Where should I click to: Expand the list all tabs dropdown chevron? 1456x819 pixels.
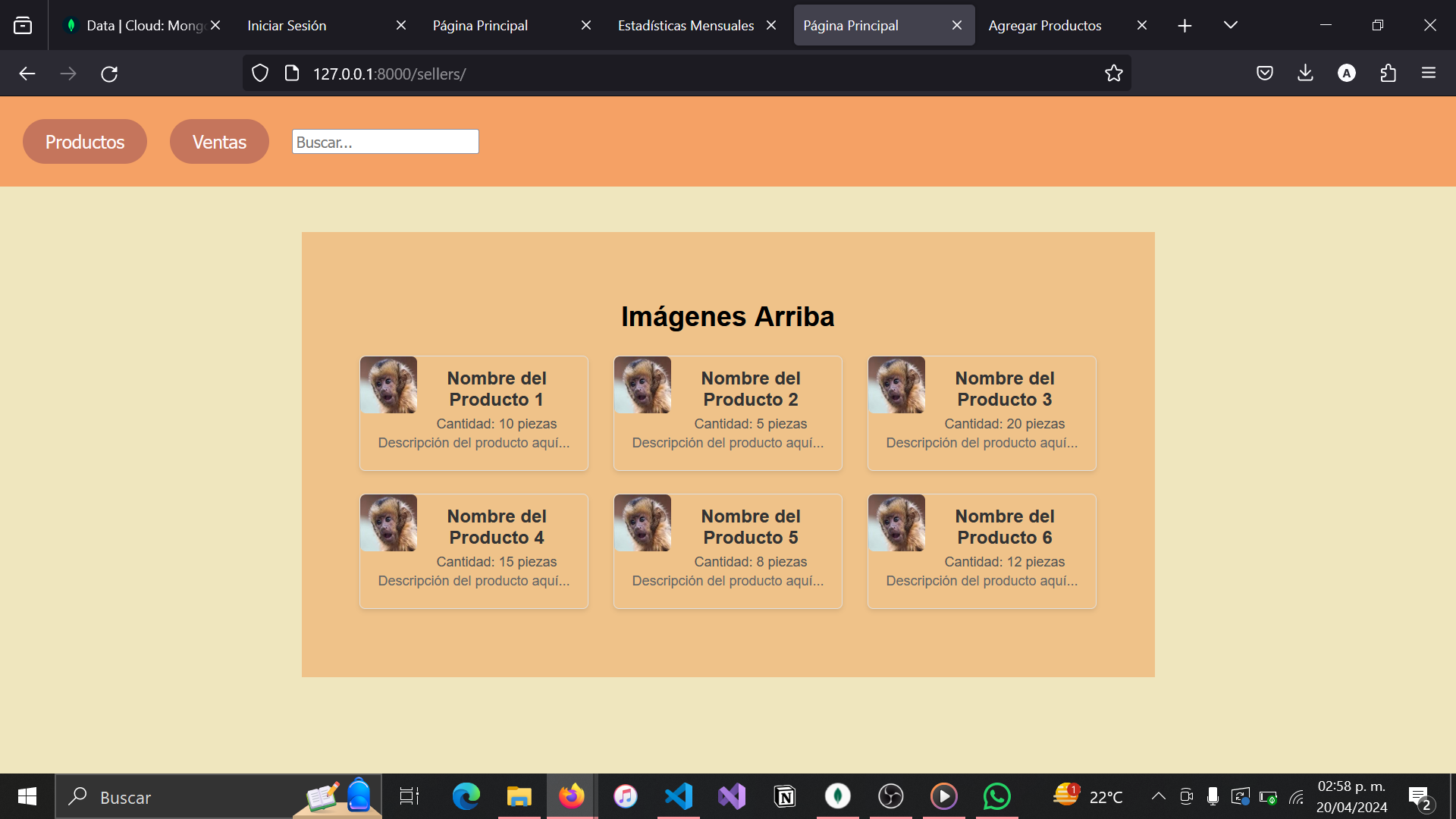point(1230,25)
